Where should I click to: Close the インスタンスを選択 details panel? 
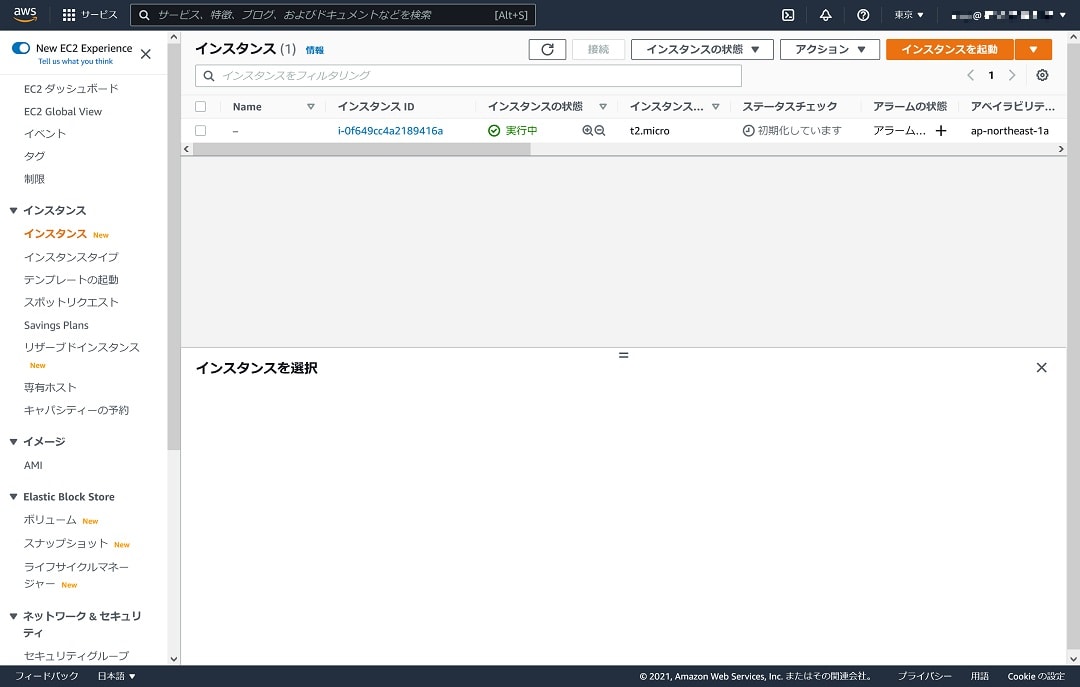point(1041,367)
